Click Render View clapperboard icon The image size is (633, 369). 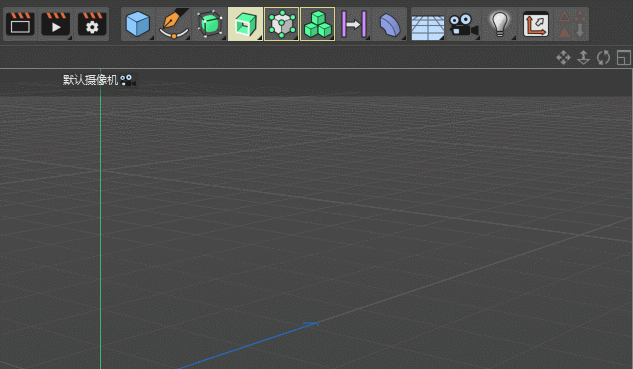tap(20, 24)
